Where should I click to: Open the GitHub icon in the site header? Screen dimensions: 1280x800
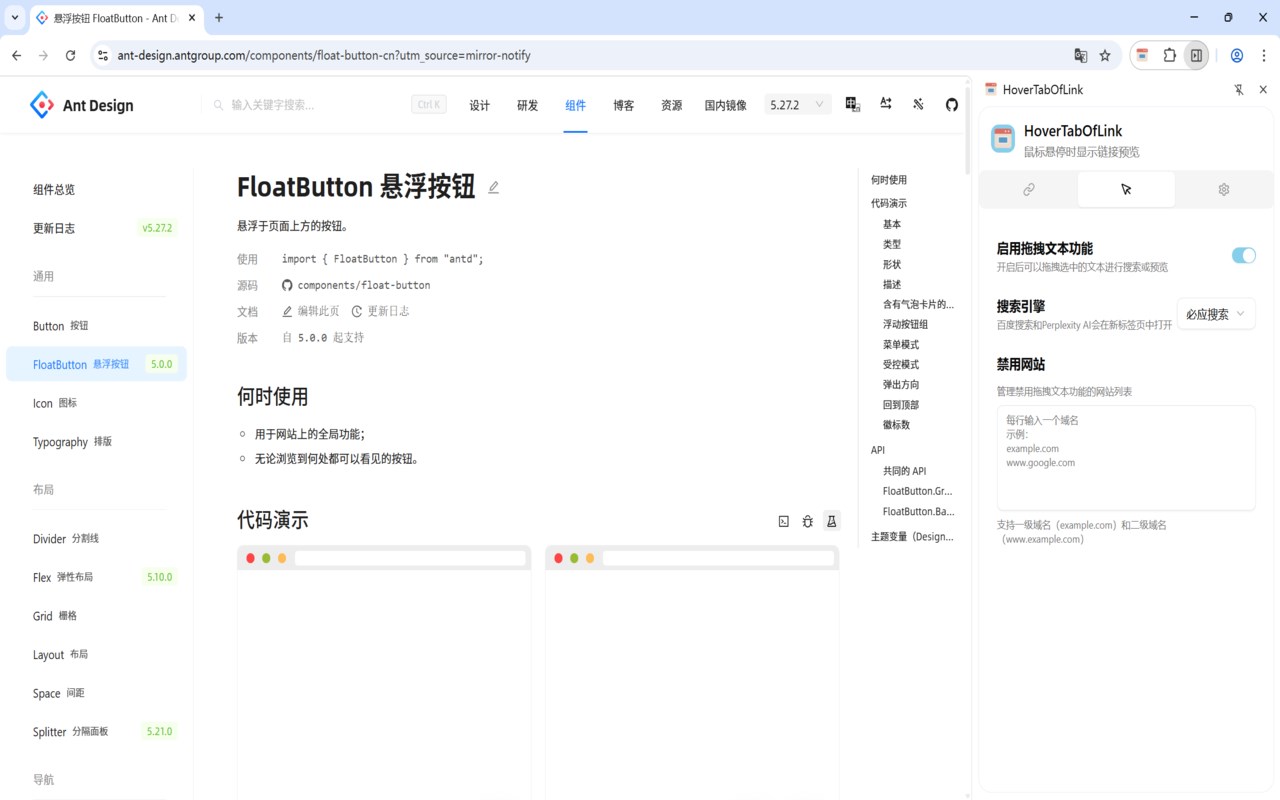pyautogui.click(x=952, y=105)
